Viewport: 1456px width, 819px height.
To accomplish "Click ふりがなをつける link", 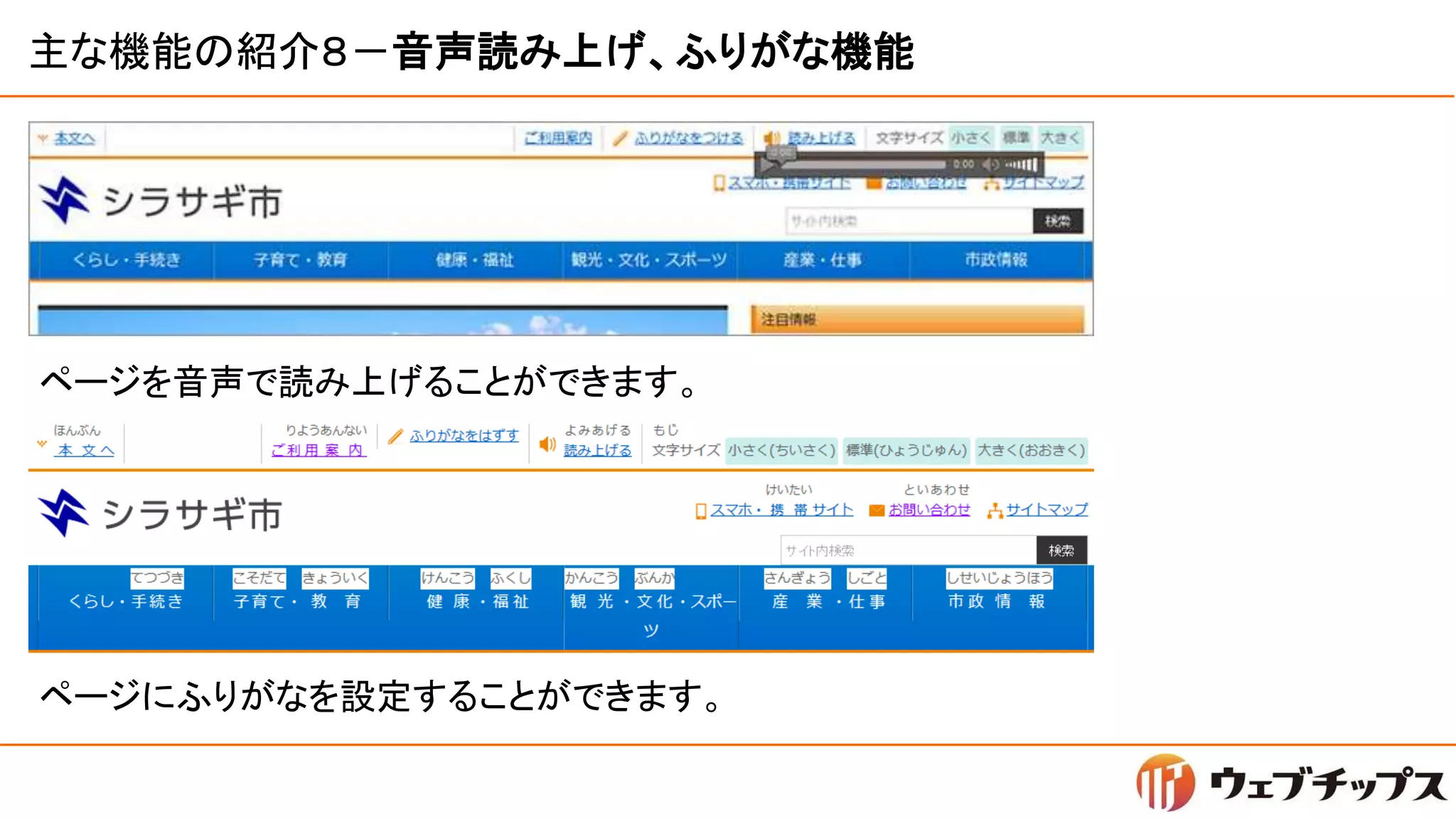I will click(688, 138).
